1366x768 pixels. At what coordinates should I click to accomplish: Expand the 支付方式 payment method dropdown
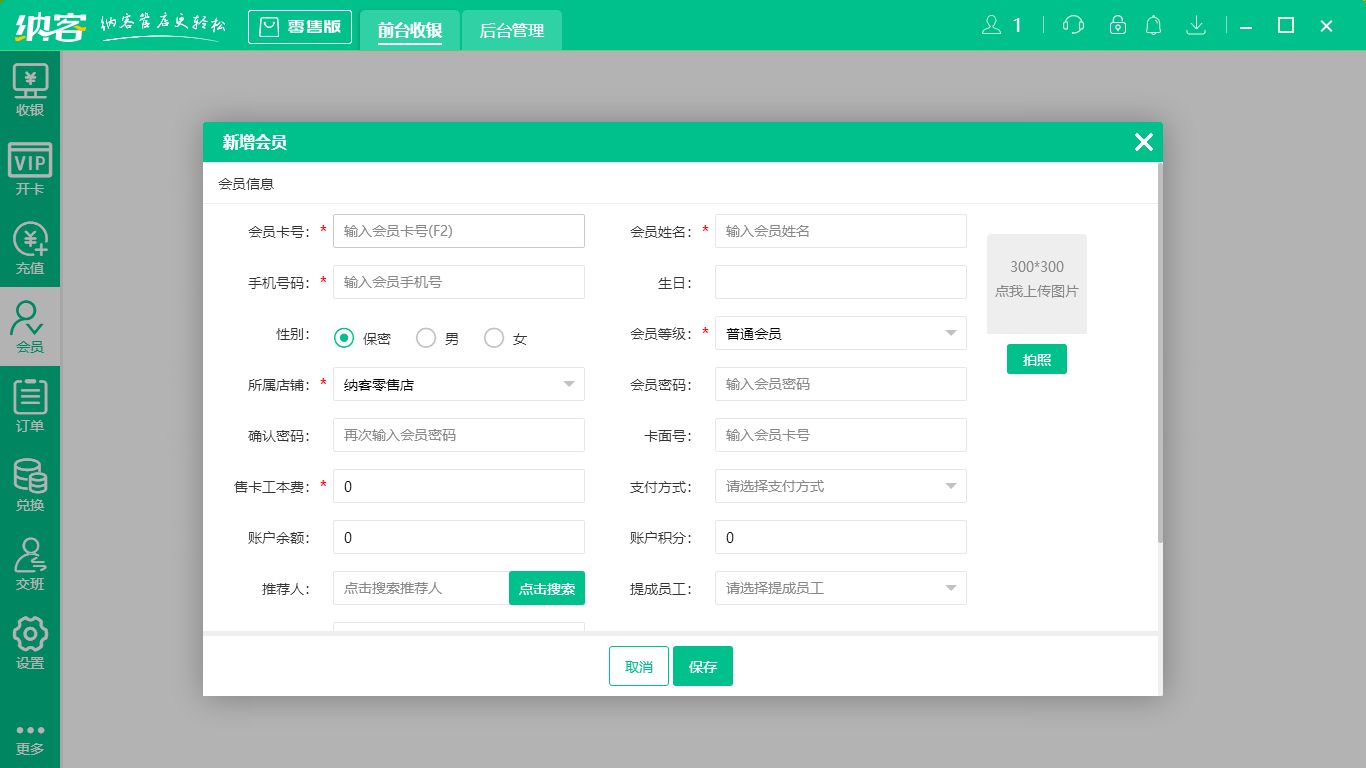(x=840, y=486)
